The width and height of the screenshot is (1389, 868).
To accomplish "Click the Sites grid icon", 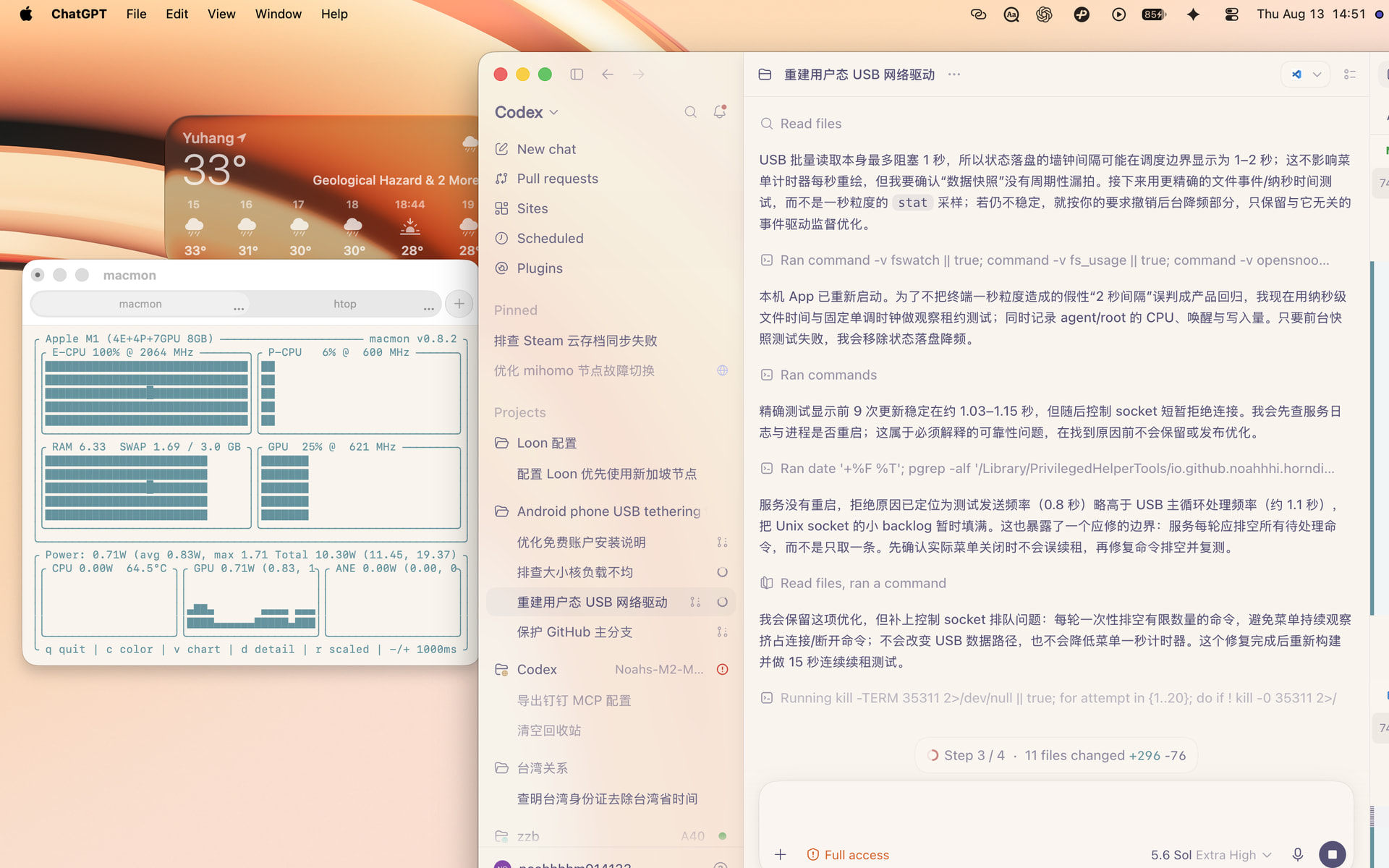I will point(501,208).
